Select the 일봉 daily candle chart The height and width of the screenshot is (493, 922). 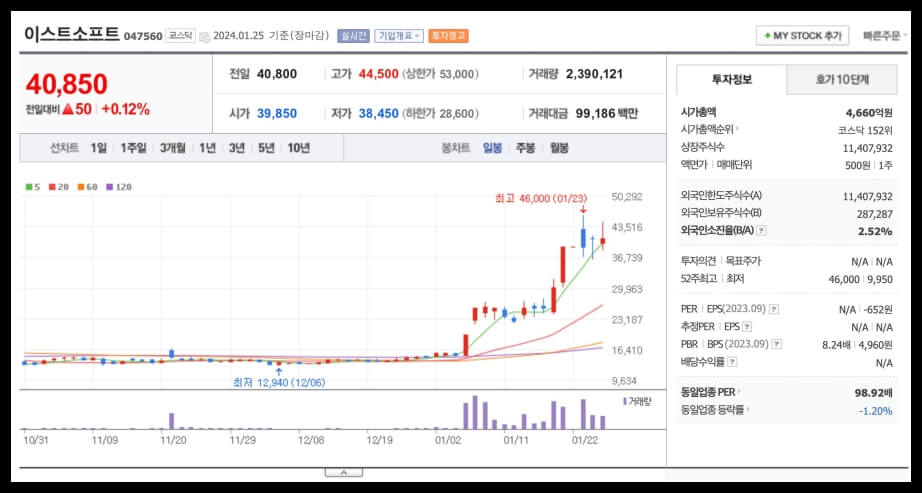(x=492, y=148)
